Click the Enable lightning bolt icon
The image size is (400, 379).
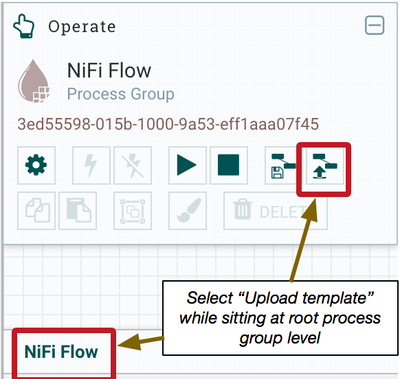coord(91,165)
